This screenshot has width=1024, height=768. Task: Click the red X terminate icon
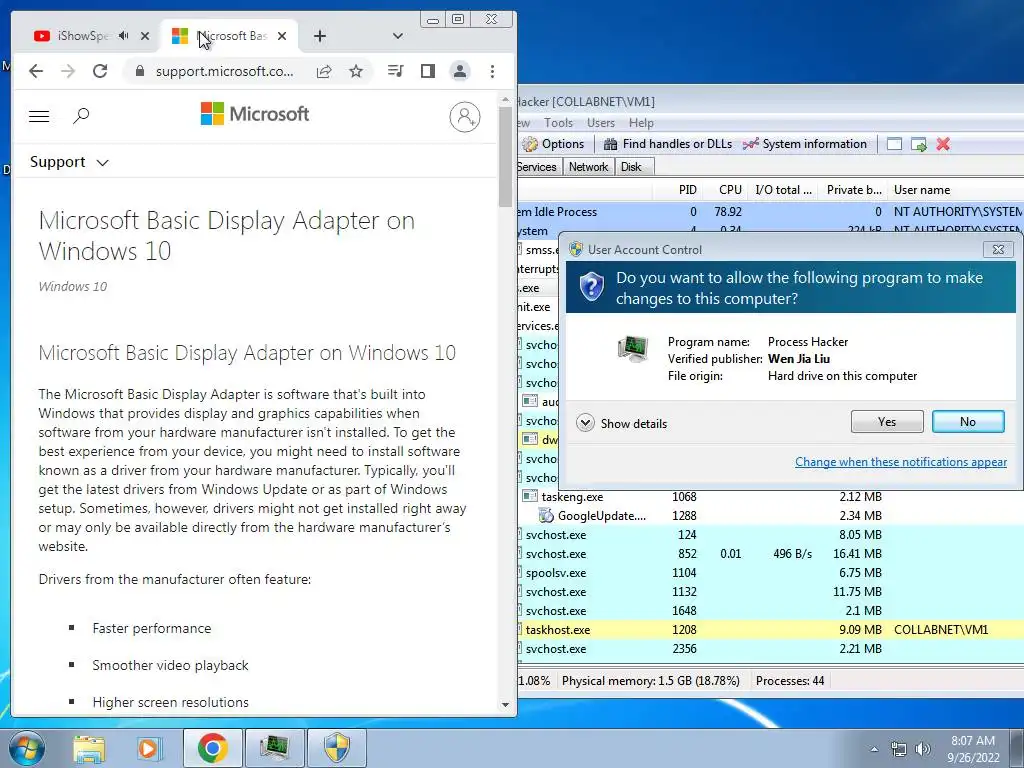pos(943,144)
